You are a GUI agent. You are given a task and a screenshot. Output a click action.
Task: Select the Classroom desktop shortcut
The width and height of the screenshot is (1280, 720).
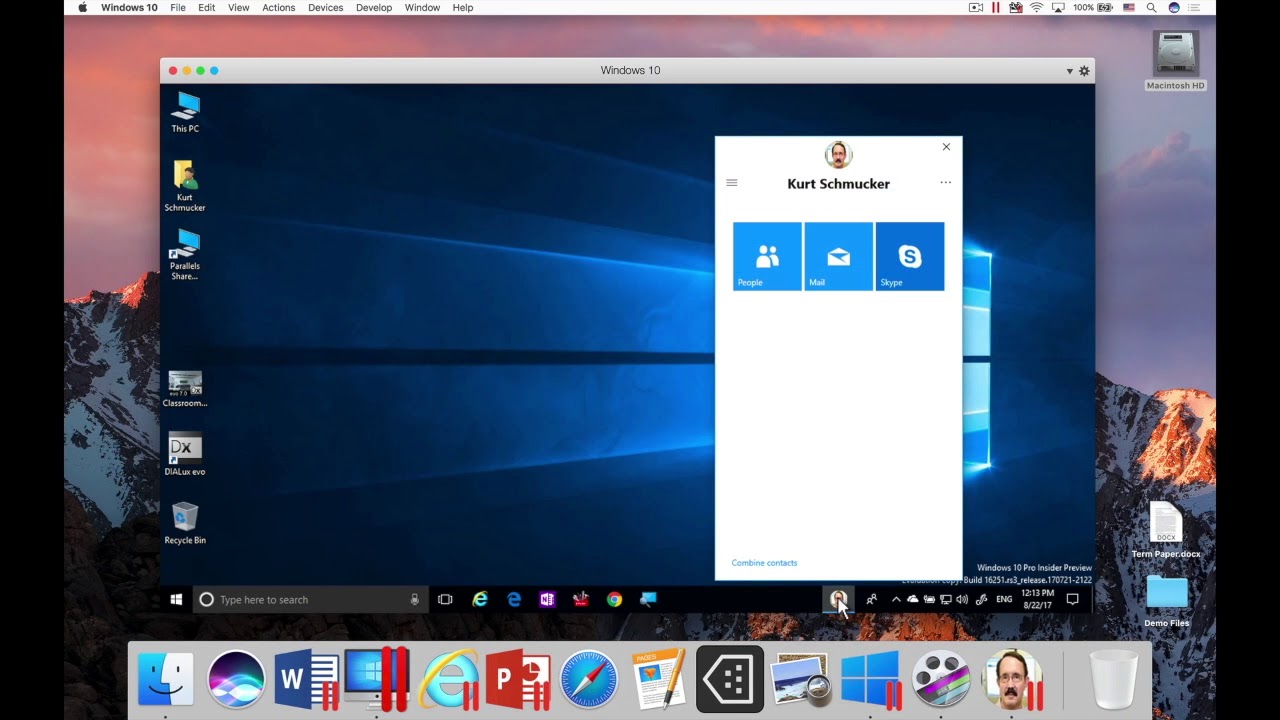pyautogui.click(x=185, y=389)
